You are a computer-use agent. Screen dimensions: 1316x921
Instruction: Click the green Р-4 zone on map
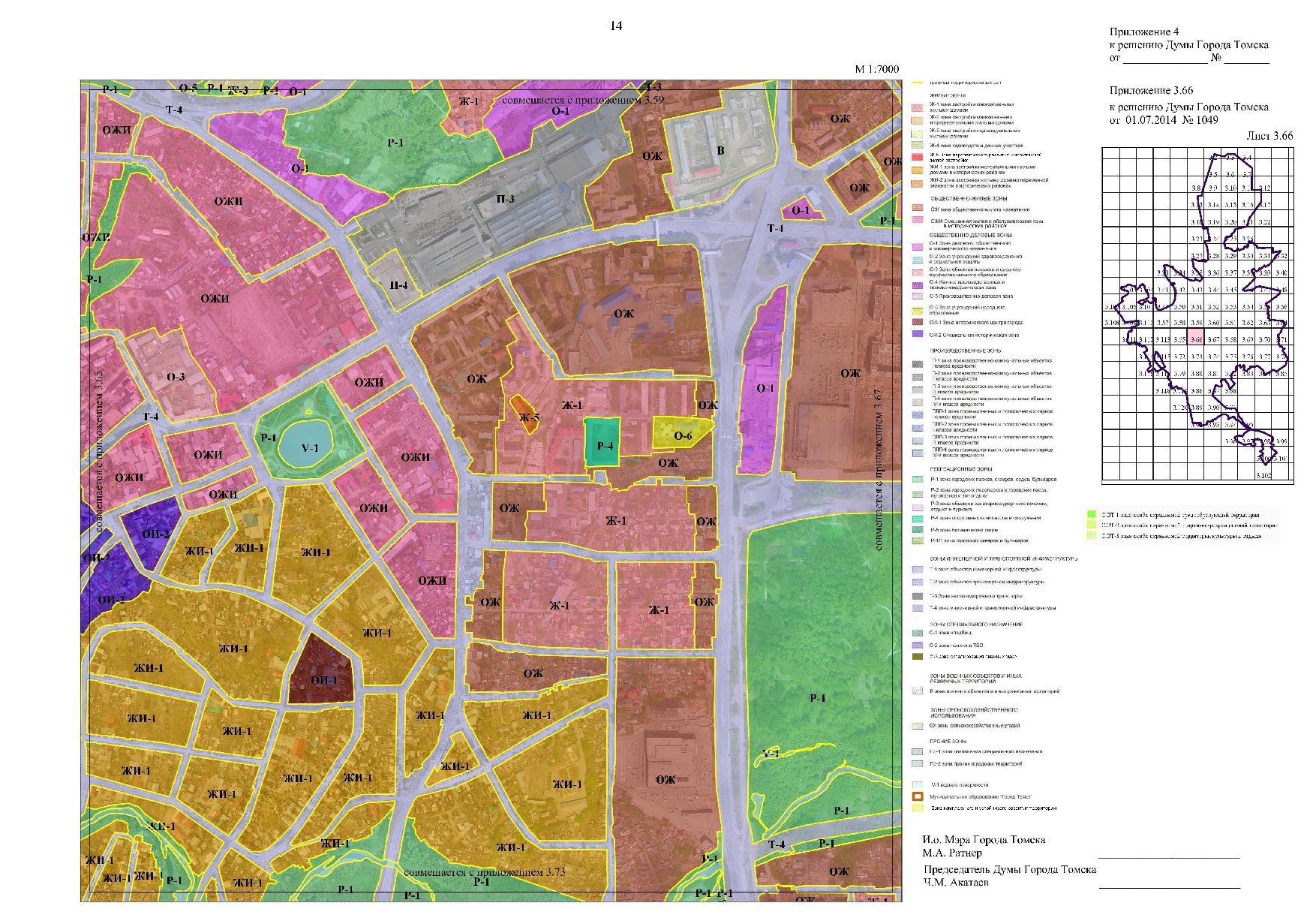point(602,443)
